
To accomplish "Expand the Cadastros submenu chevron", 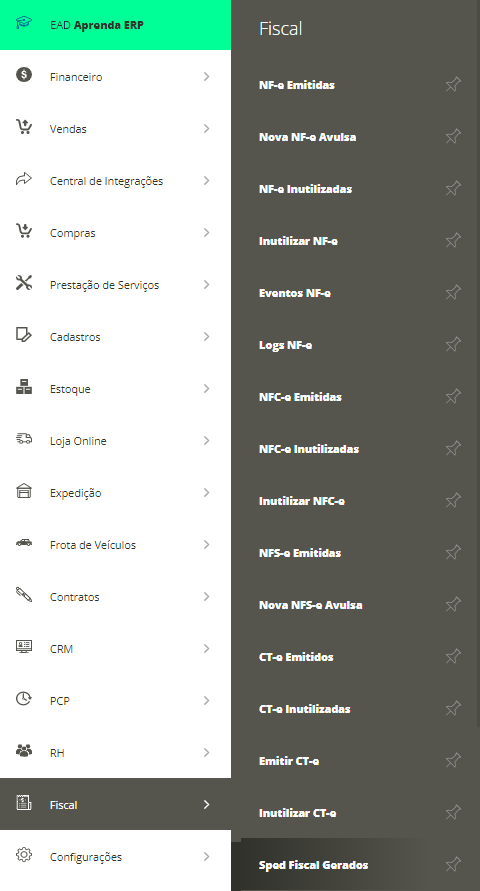I will point(207,336).
